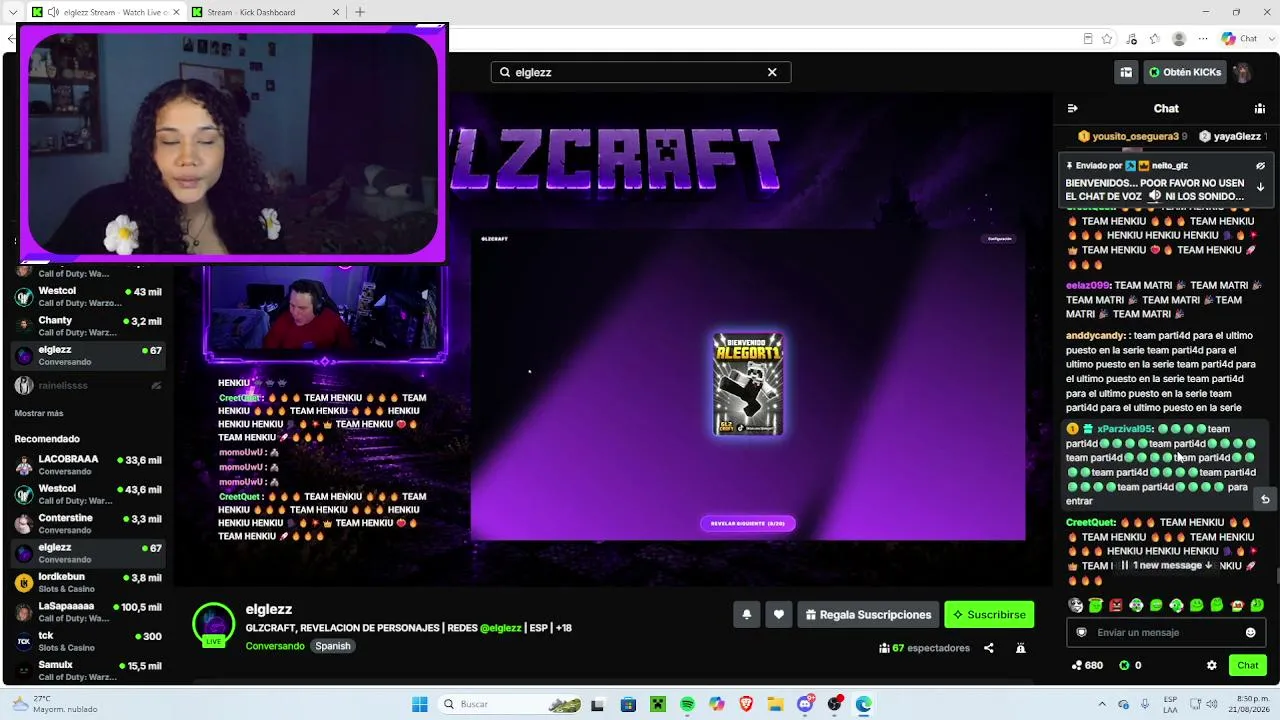Open tck Slots & Casino channel
Viewport: 1280px width, 720px height.
(88, 641)
